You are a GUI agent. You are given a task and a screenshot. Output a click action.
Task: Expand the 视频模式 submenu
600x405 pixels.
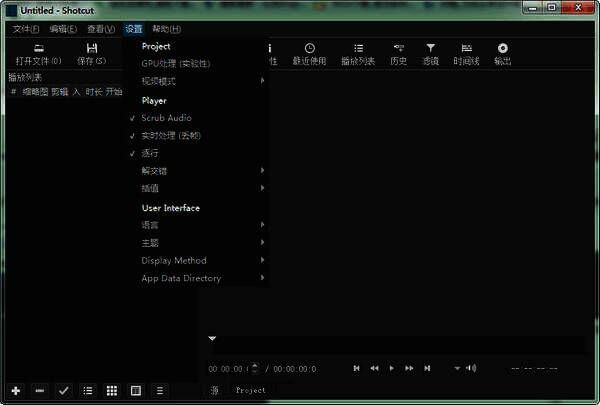pos(197,81)
